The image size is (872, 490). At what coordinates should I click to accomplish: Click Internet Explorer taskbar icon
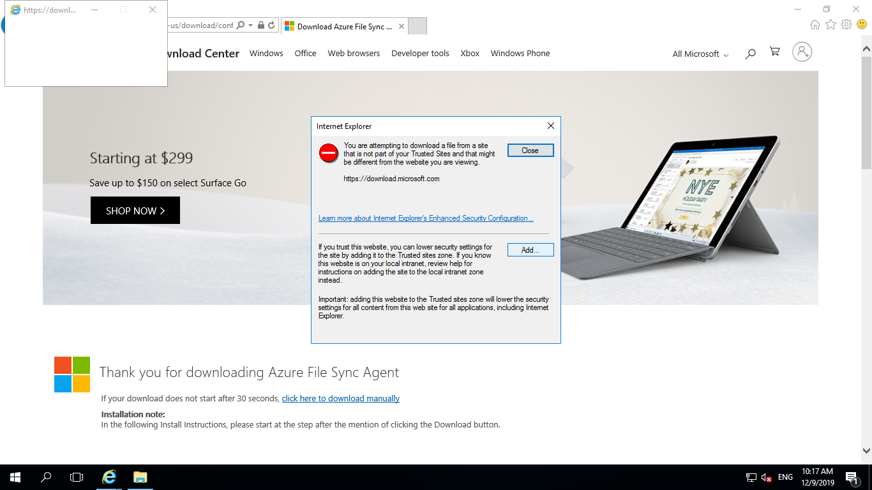click(x=109, y=477)
